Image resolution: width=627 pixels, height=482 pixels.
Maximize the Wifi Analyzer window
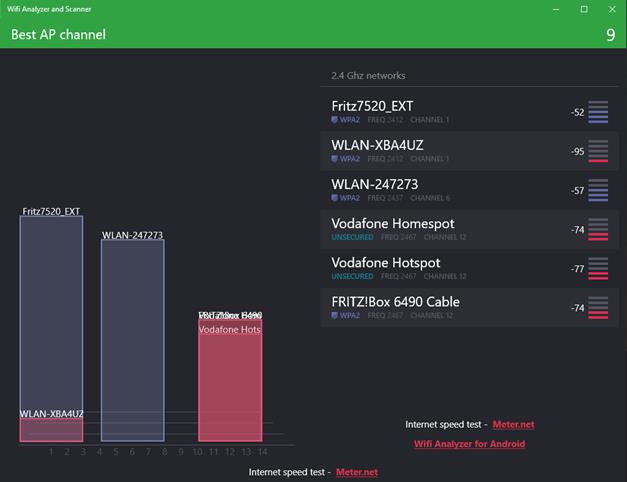(x=584, y=9)
